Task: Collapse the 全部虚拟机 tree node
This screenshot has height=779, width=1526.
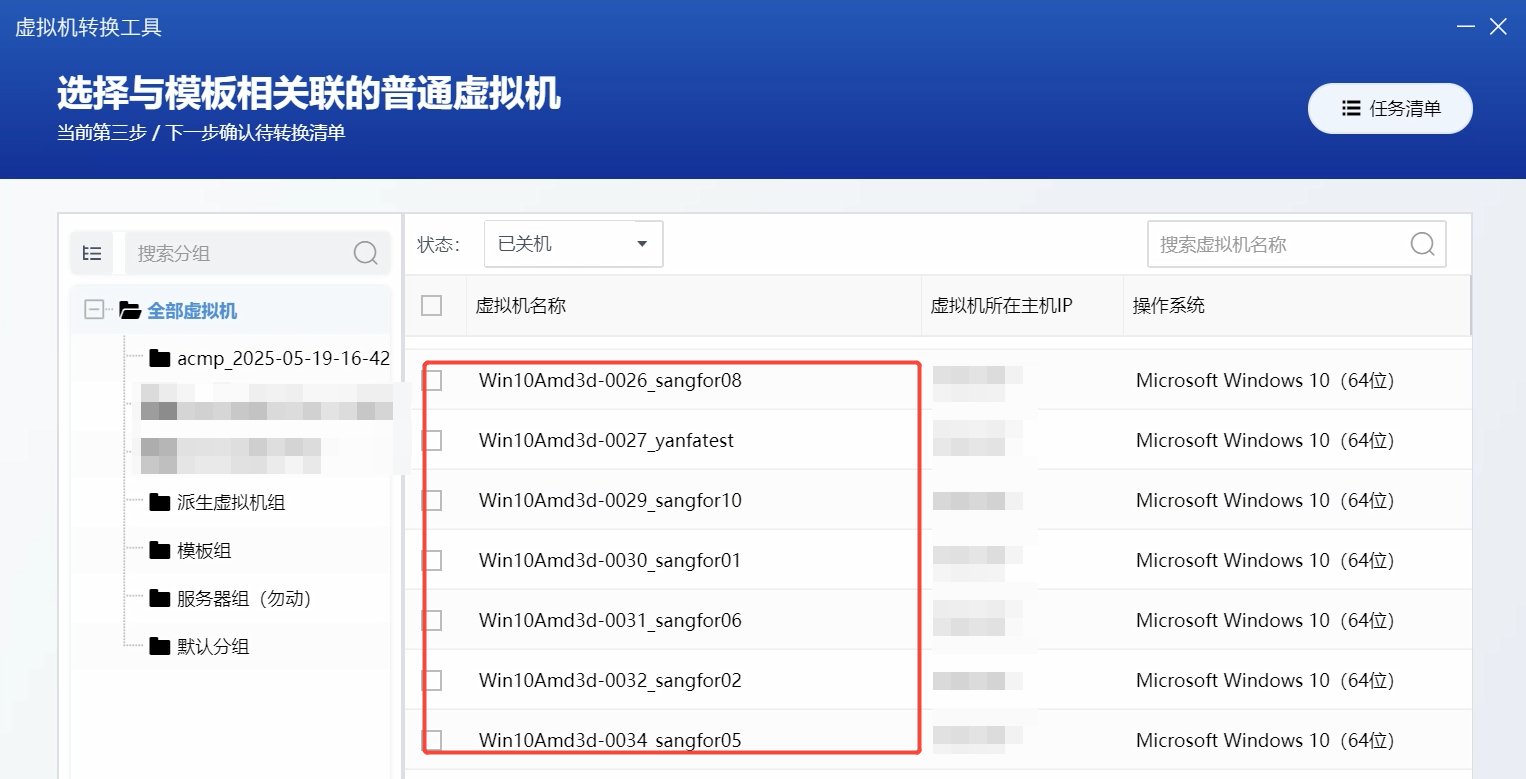Action: [x=94, y=310]
